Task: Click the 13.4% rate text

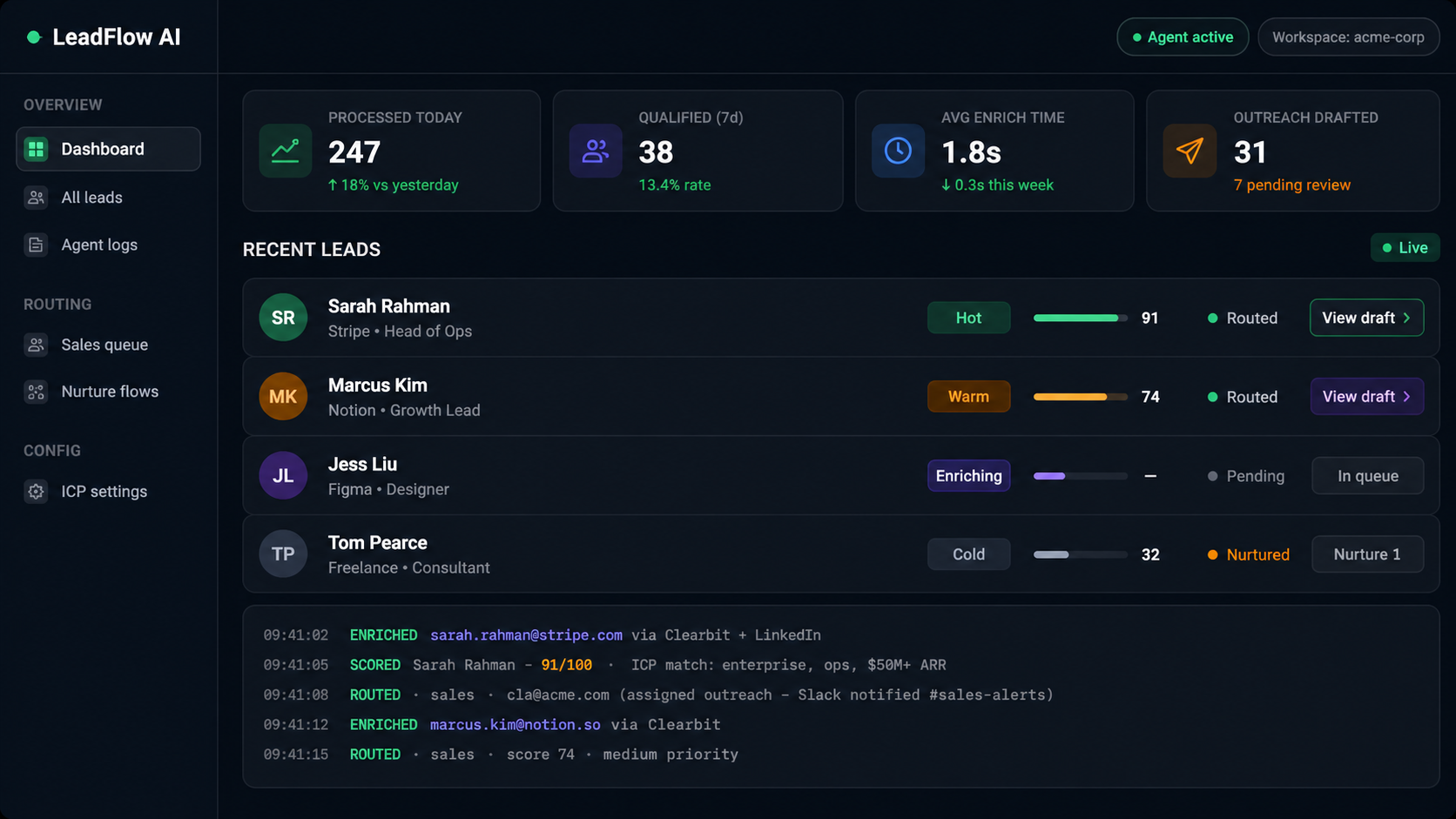Action: (674, 185)
